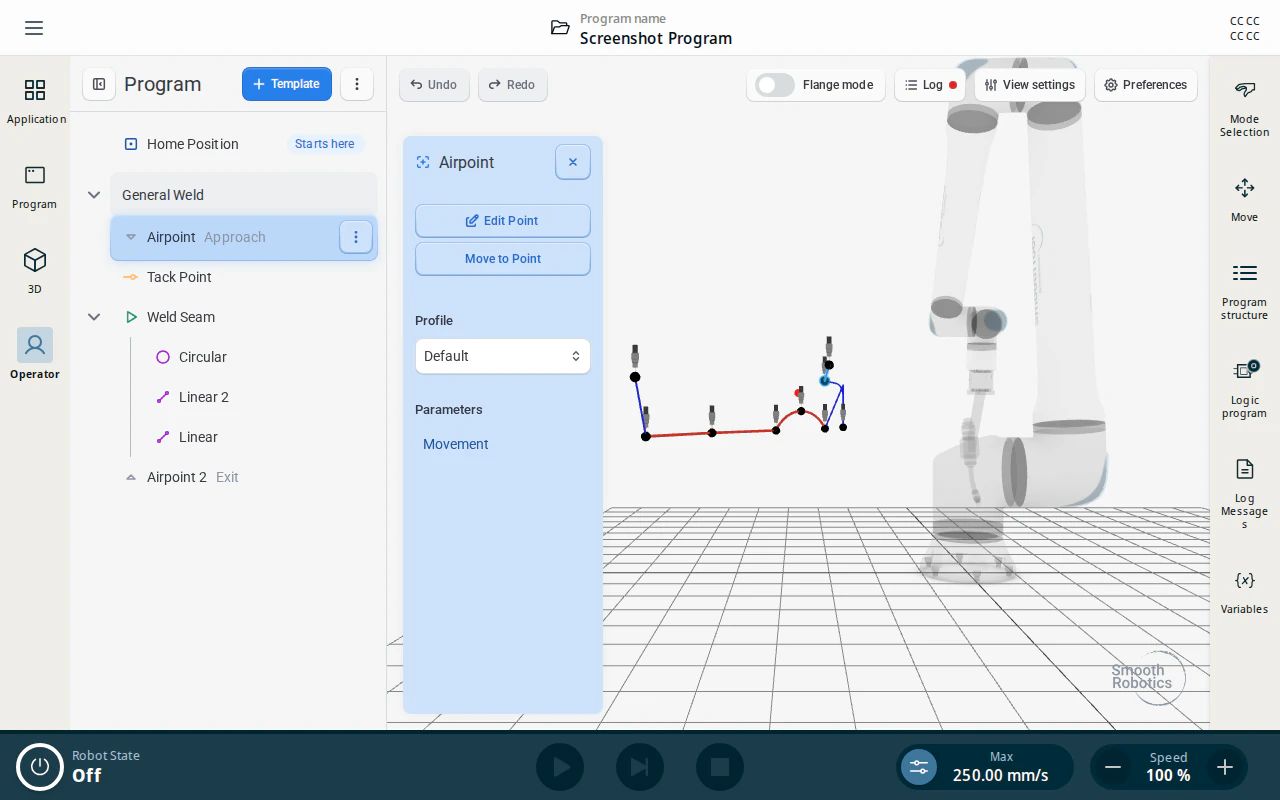The height and width of the screenshot is (800, 1280).
Task: Expand the Movement parameters section
Action: [x=456, y=444]
